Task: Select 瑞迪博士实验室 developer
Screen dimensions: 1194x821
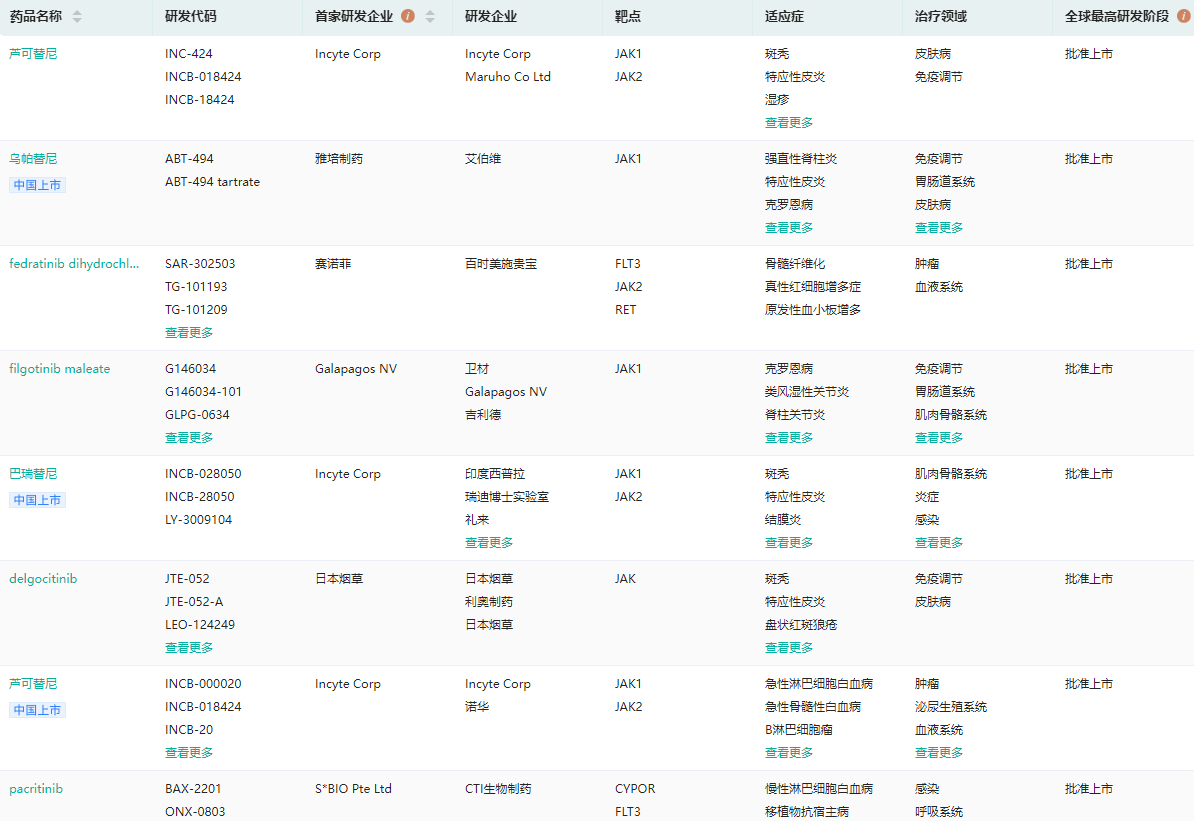Action: tap(507, 497)
